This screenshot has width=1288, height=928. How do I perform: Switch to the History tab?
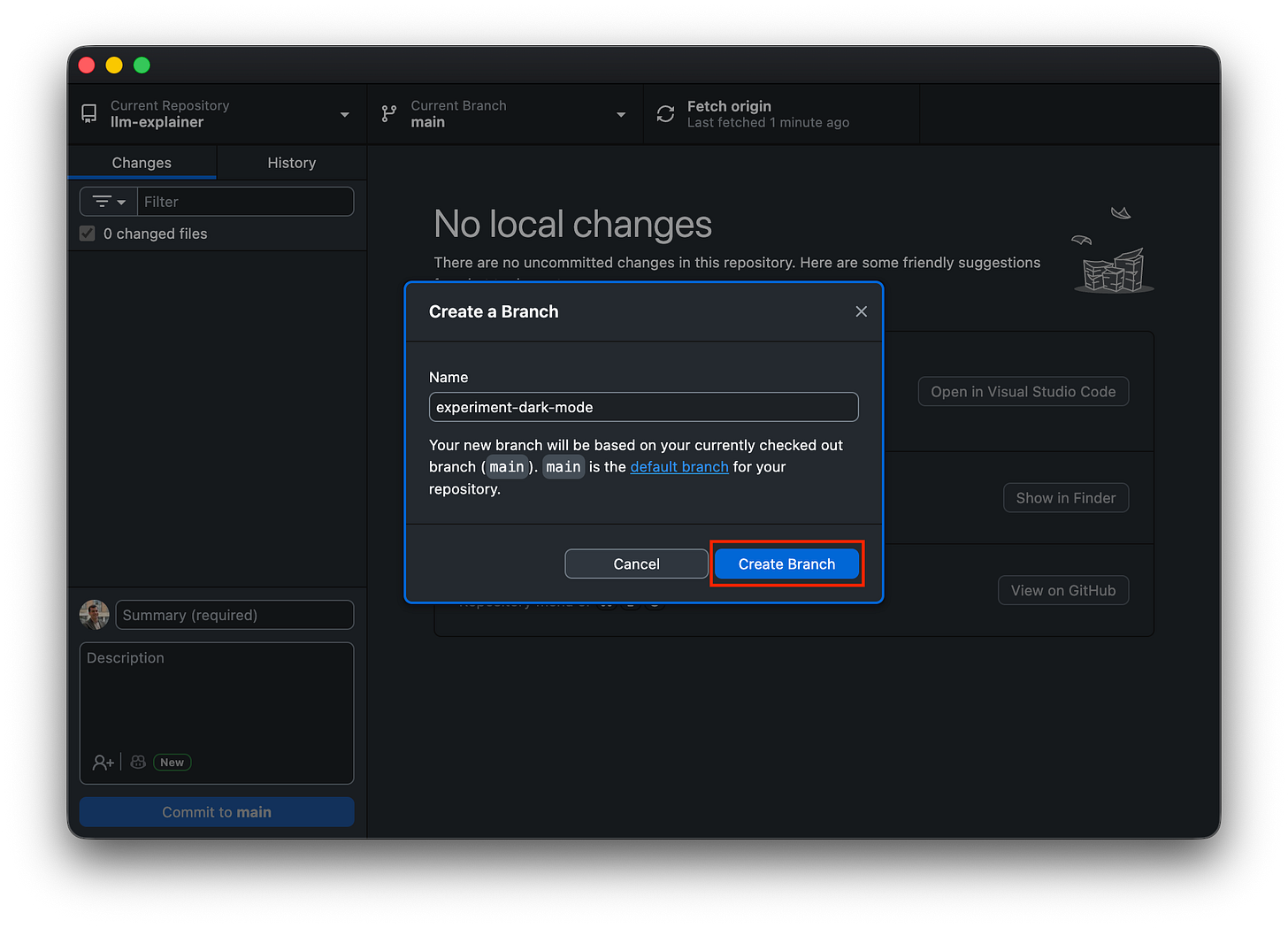292,163
